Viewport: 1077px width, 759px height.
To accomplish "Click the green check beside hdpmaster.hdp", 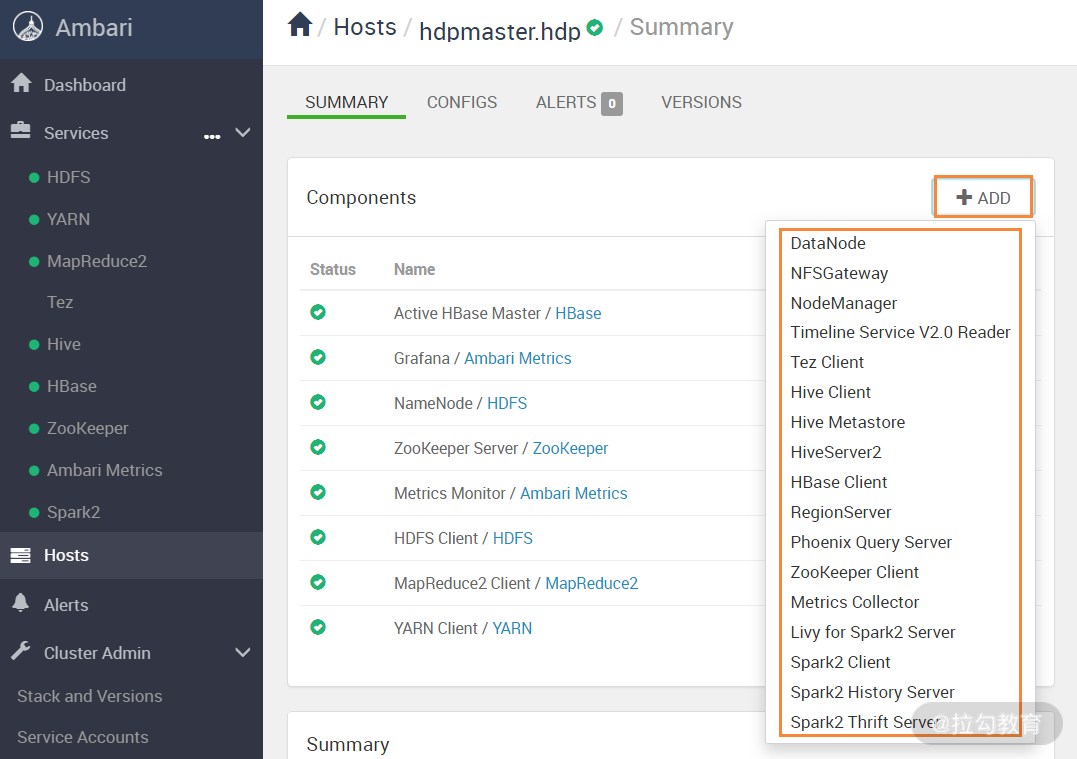I will pyautogui.click(x=595, y=28).
